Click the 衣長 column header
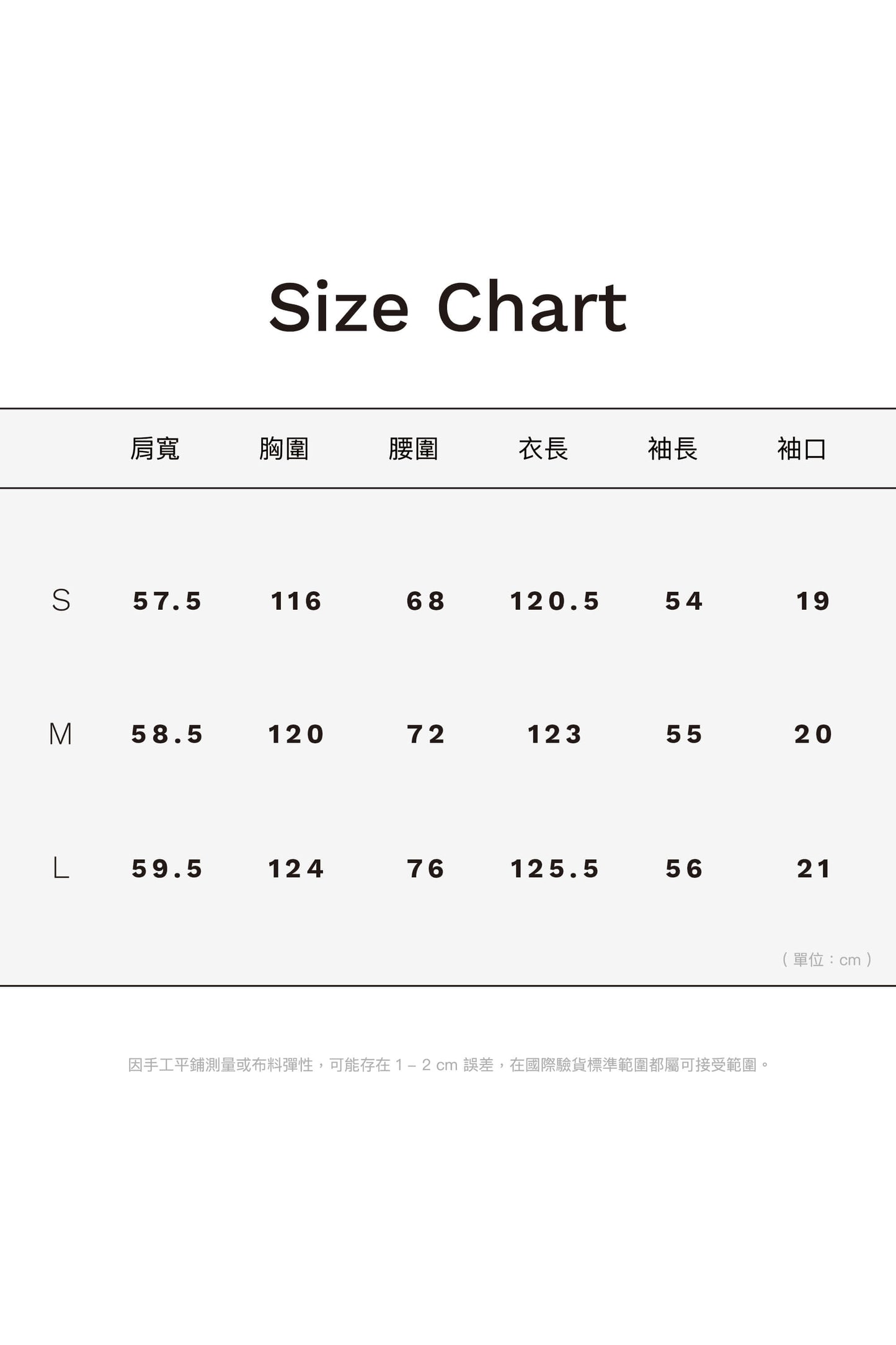 click(543, 449)
